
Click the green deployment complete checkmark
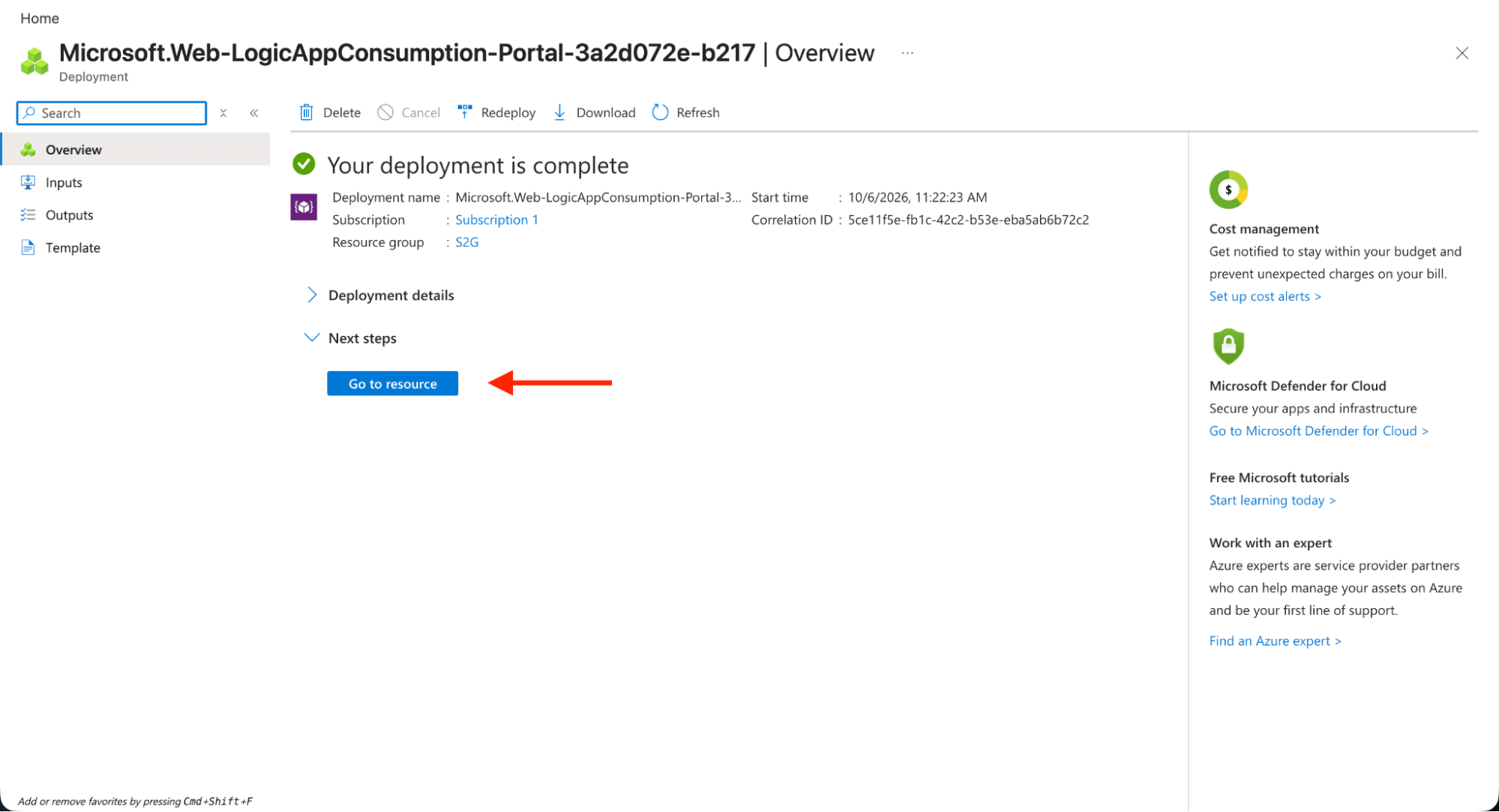tap(304, 163)
